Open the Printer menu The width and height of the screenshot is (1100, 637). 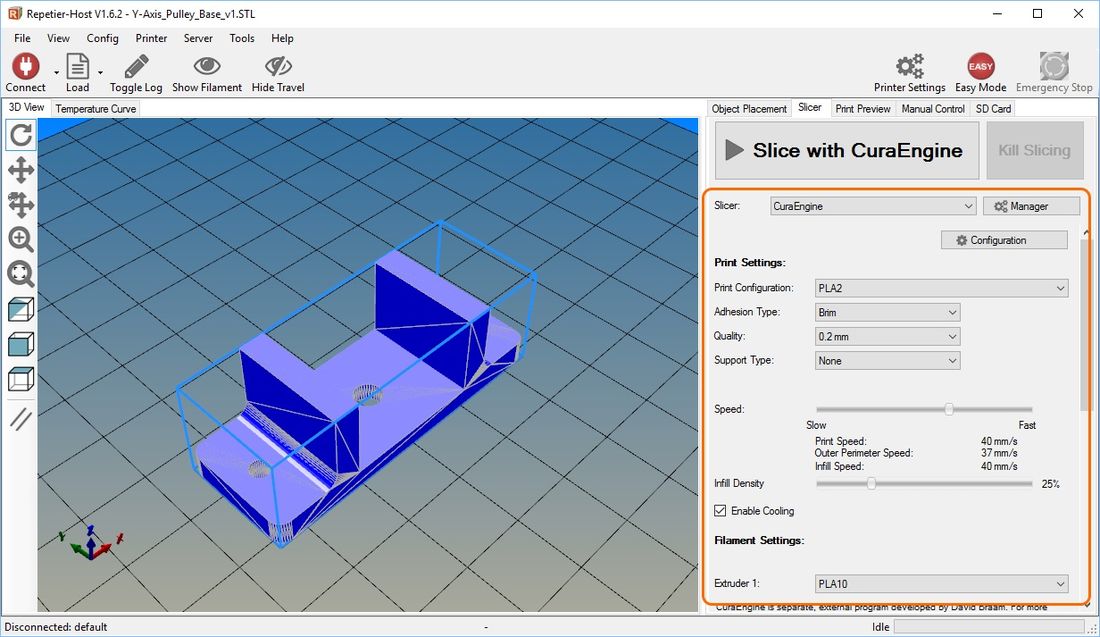[x=152, y=38]
